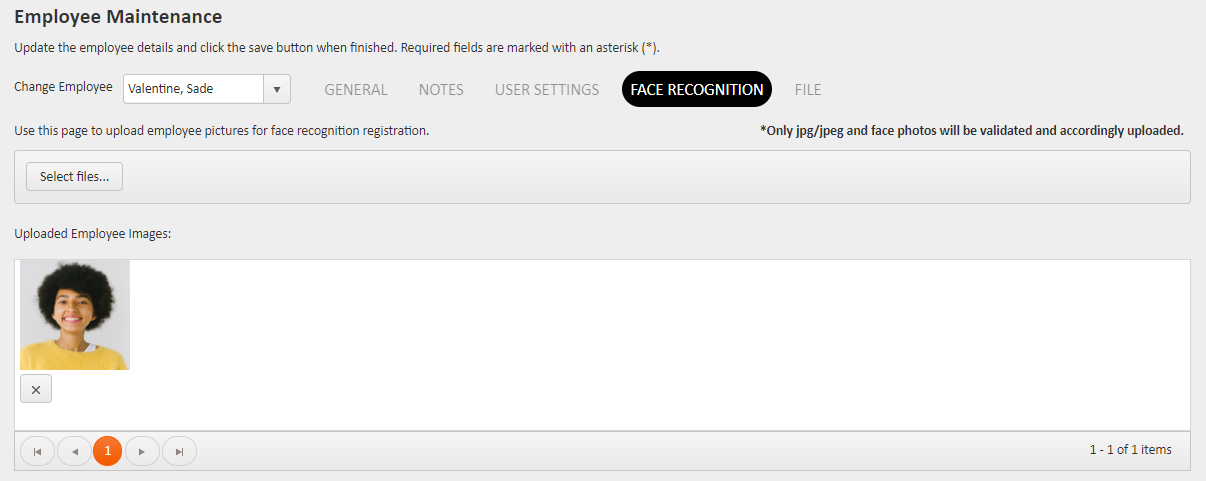Go to the next page of images

tap(142, 451)
